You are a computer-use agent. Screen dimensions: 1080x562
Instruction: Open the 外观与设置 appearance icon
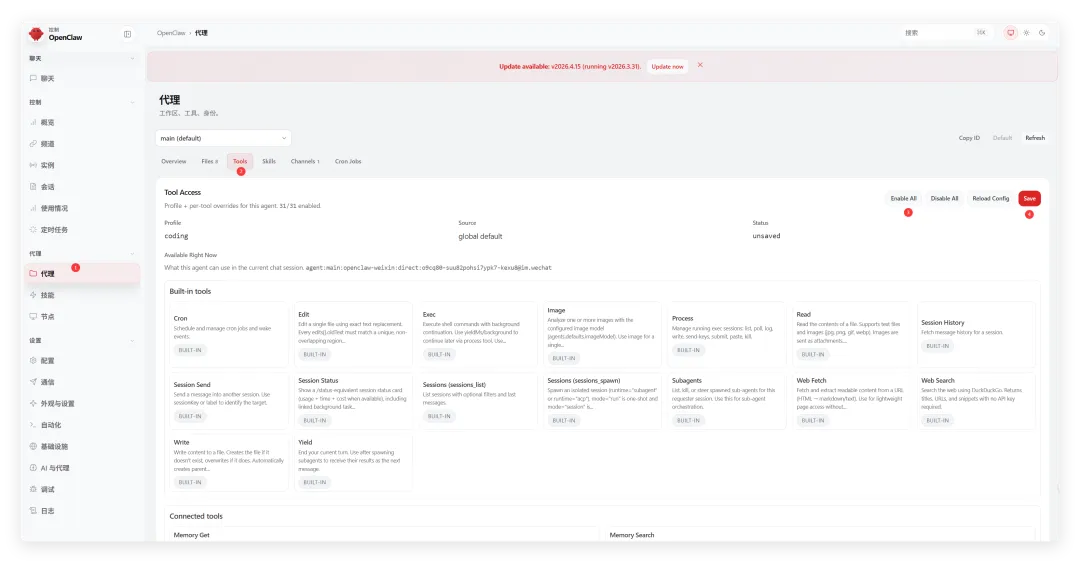(x=33, y=403)
